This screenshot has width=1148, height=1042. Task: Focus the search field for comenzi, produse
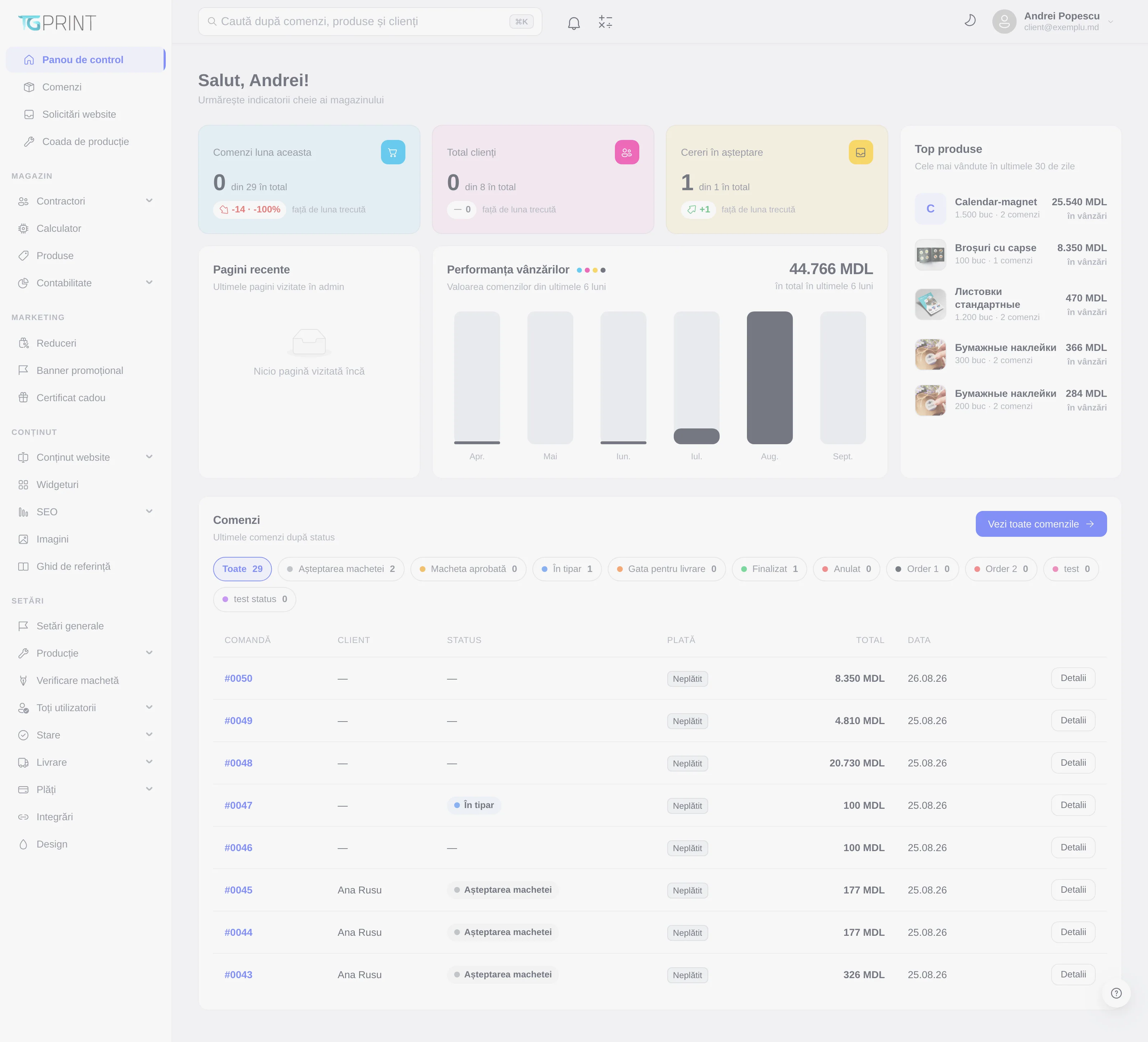click(370, 22)
